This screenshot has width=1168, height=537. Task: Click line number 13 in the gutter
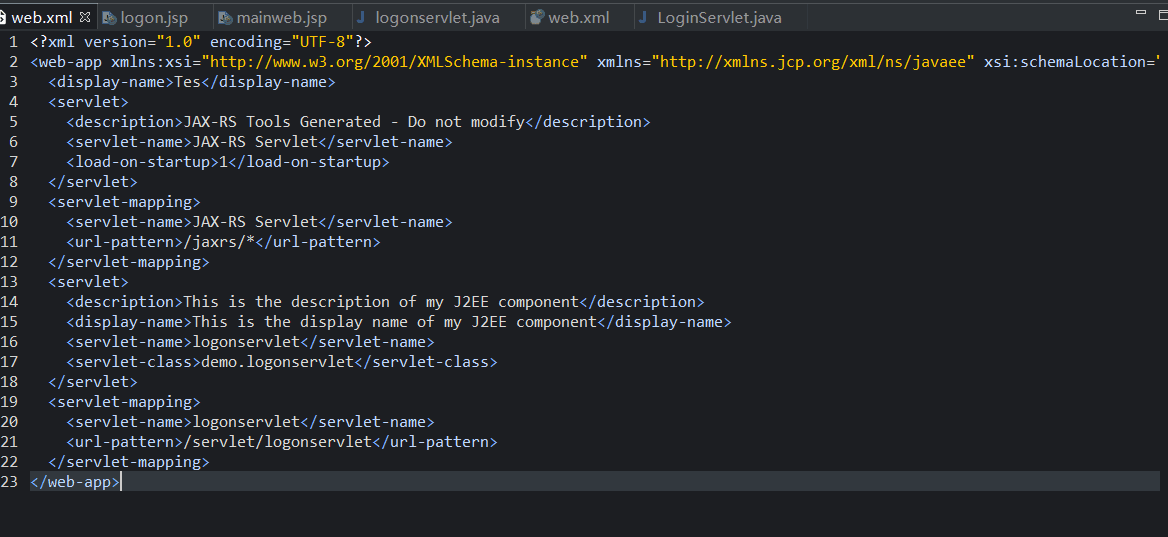tap(9, 282)
